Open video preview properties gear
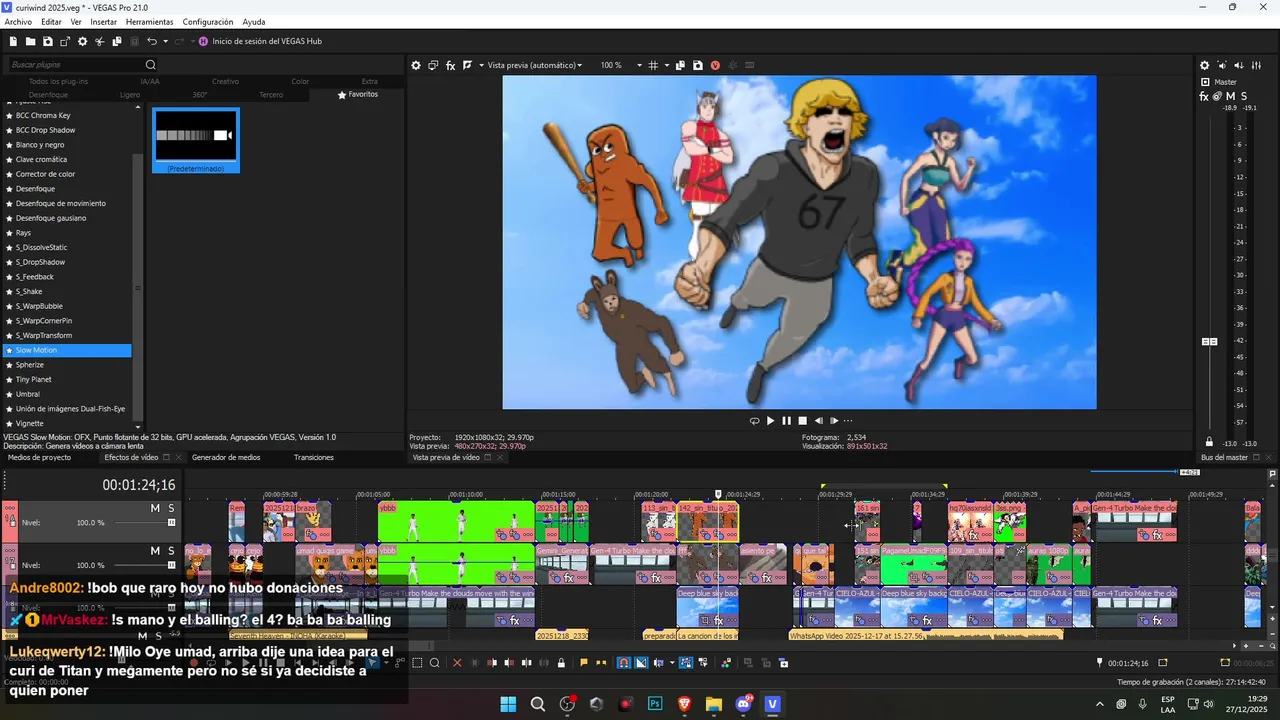 pos(416,65)
